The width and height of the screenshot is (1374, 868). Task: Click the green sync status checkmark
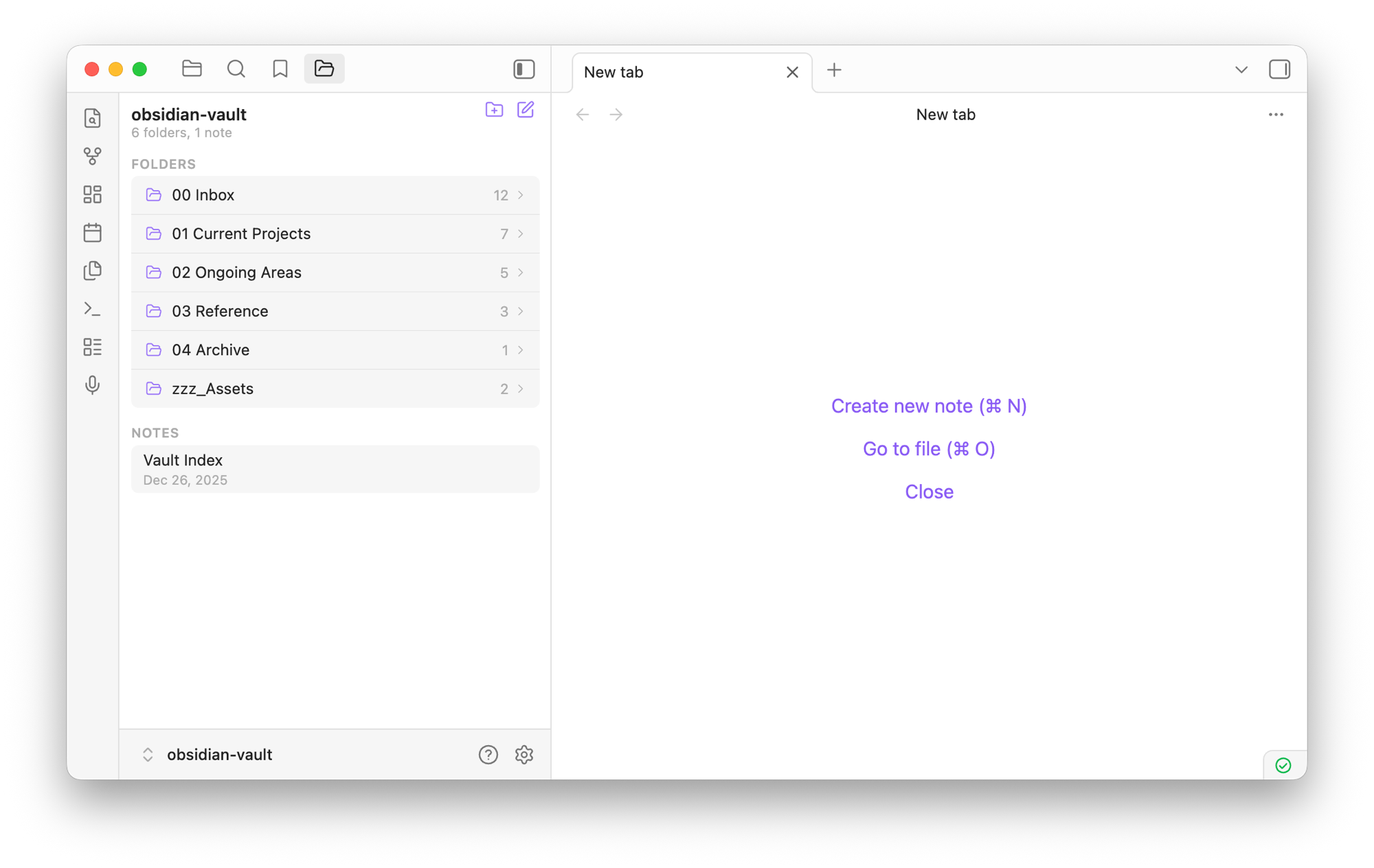pos(1283,765)
